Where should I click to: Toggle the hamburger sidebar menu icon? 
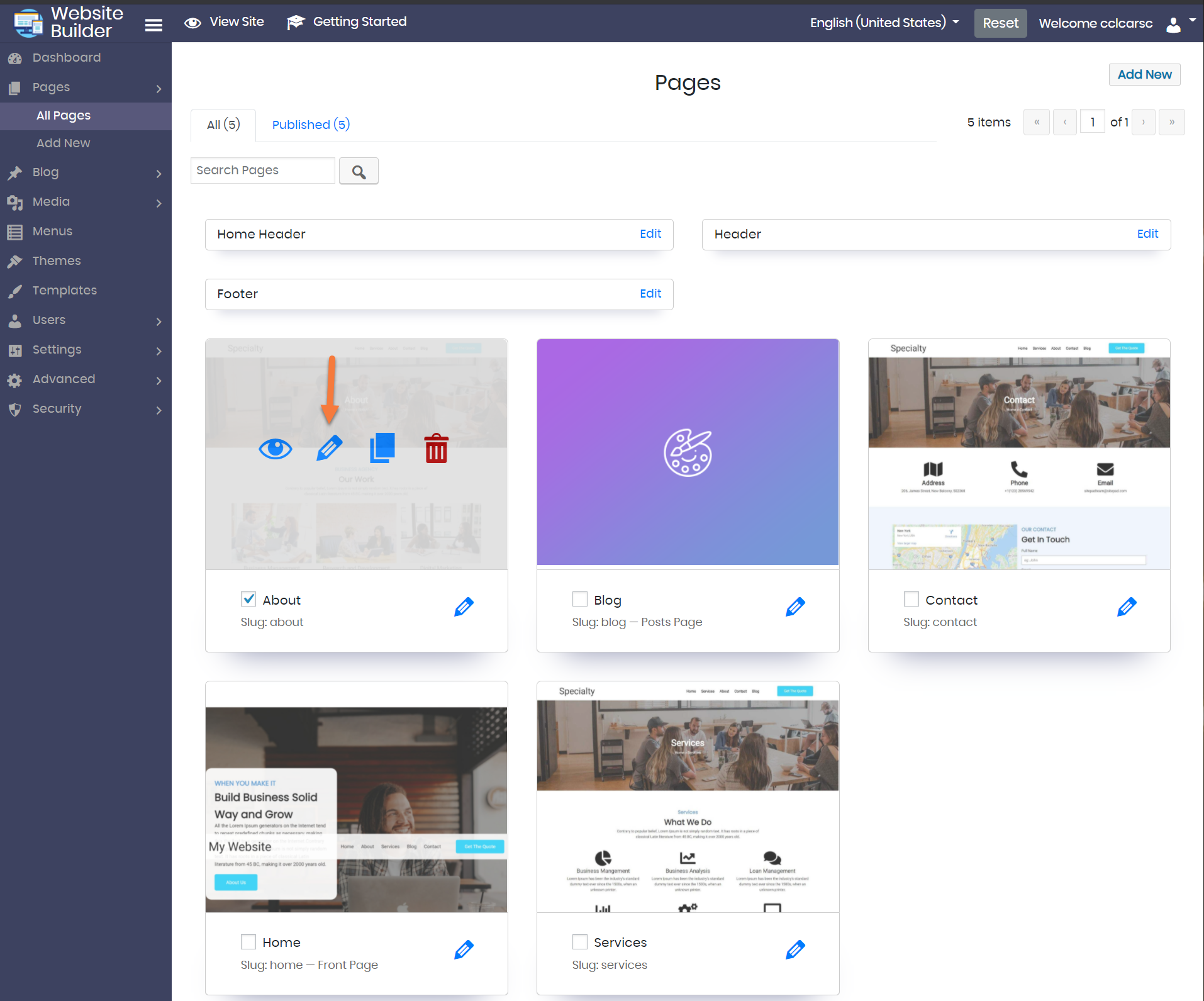[153, 25]
